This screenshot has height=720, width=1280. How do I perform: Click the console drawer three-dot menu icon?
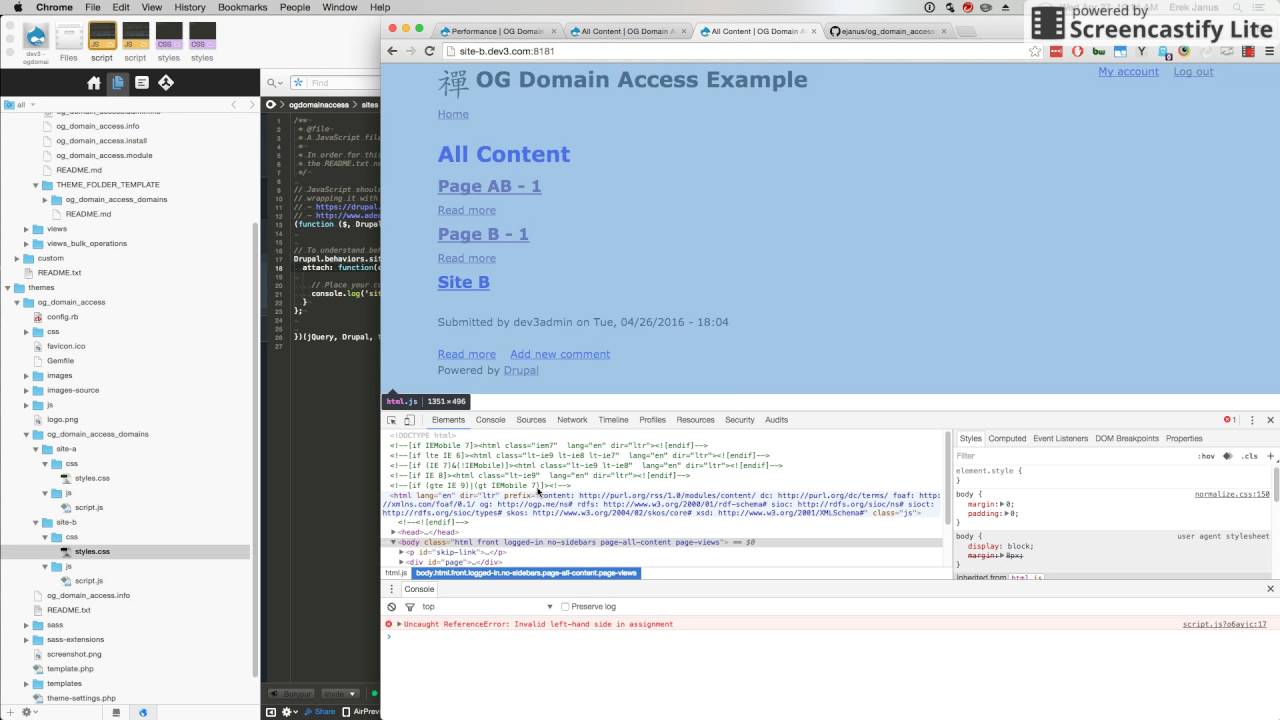pos(392,589)
